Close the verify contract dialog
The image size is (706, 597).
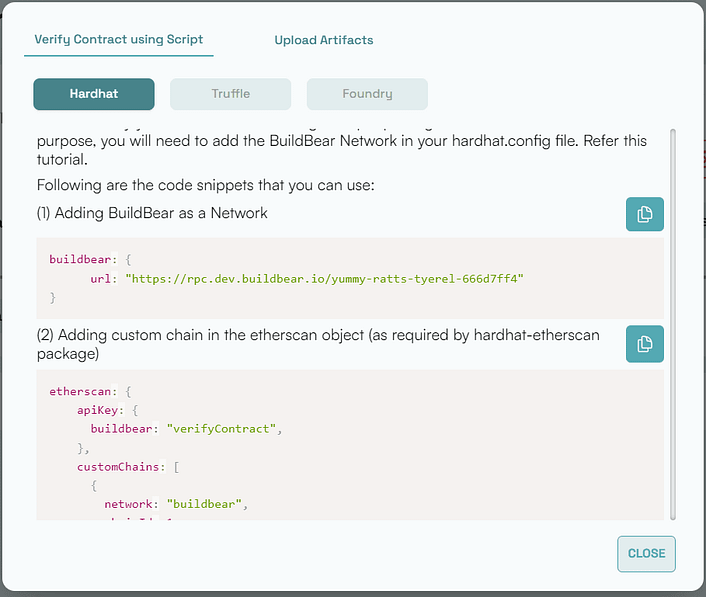646,553
